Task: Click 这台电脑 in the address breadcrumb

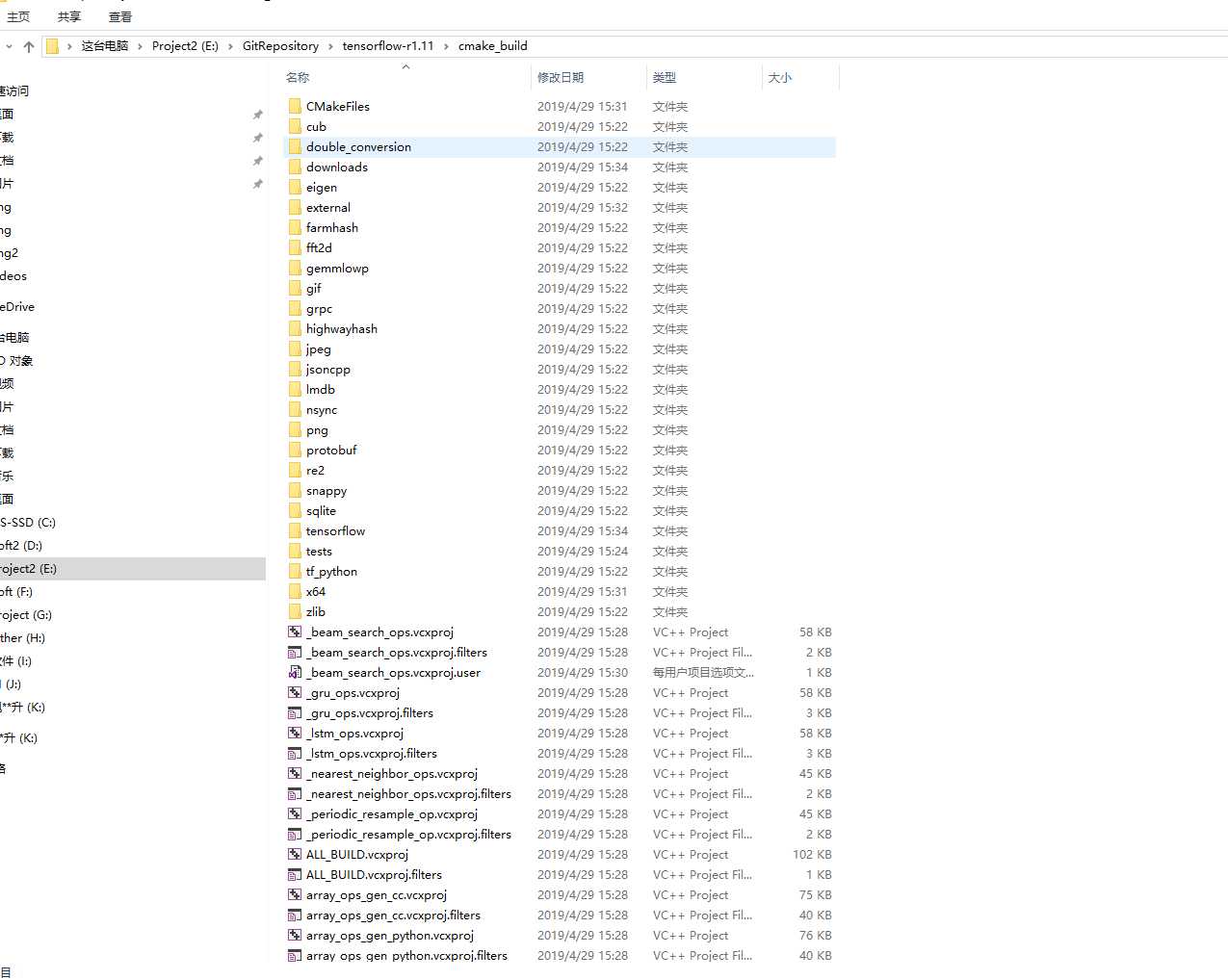Action: click(x=105, y=46)
